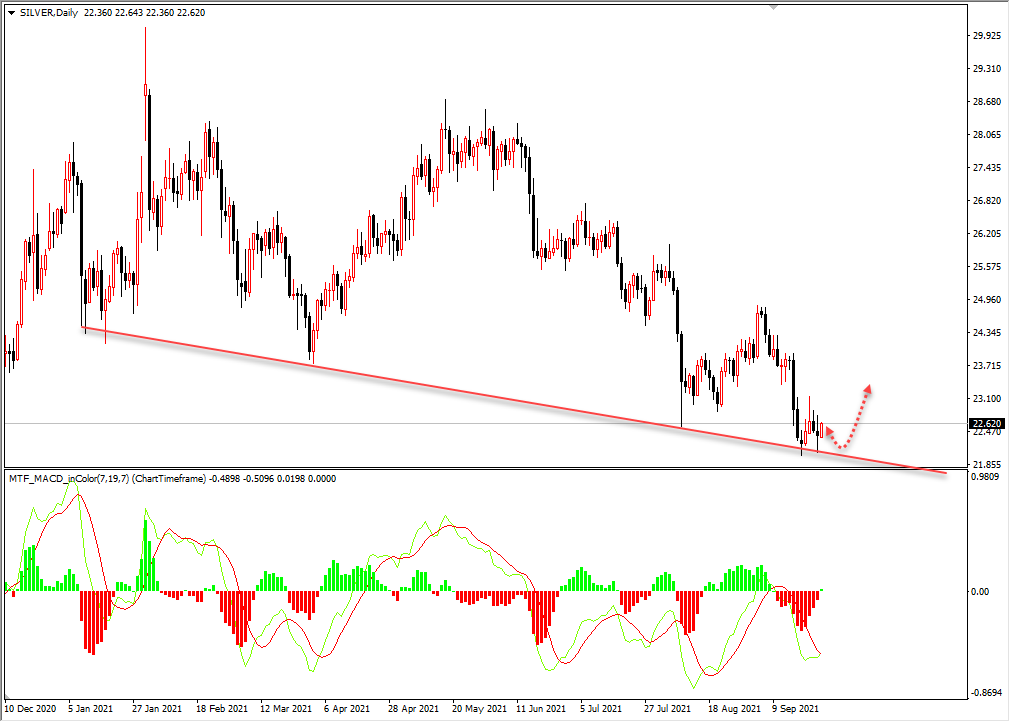Click the 29.310 price scale value

click(987, 68)
